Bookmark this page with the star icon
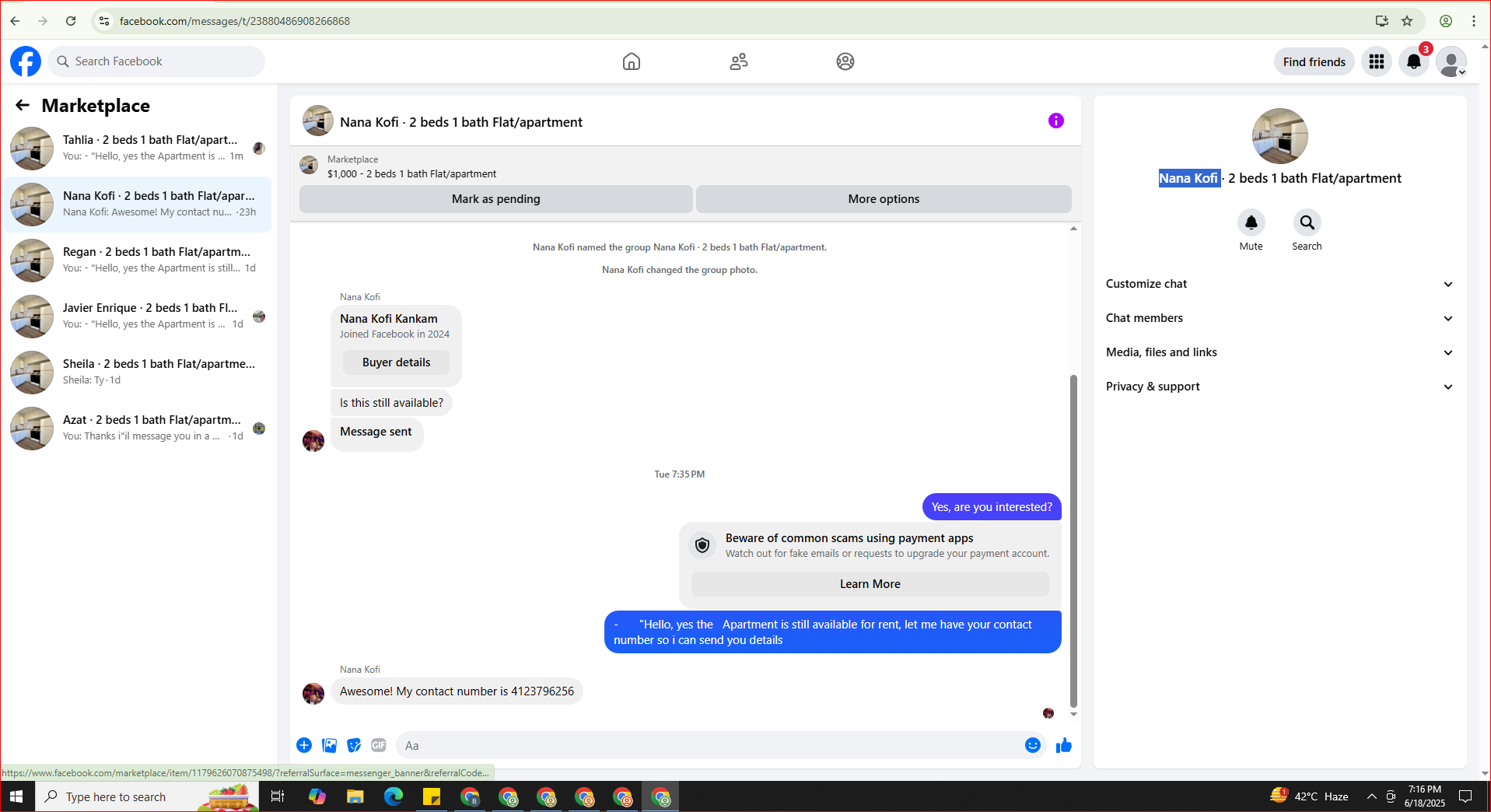 [x=1407, y=21]
